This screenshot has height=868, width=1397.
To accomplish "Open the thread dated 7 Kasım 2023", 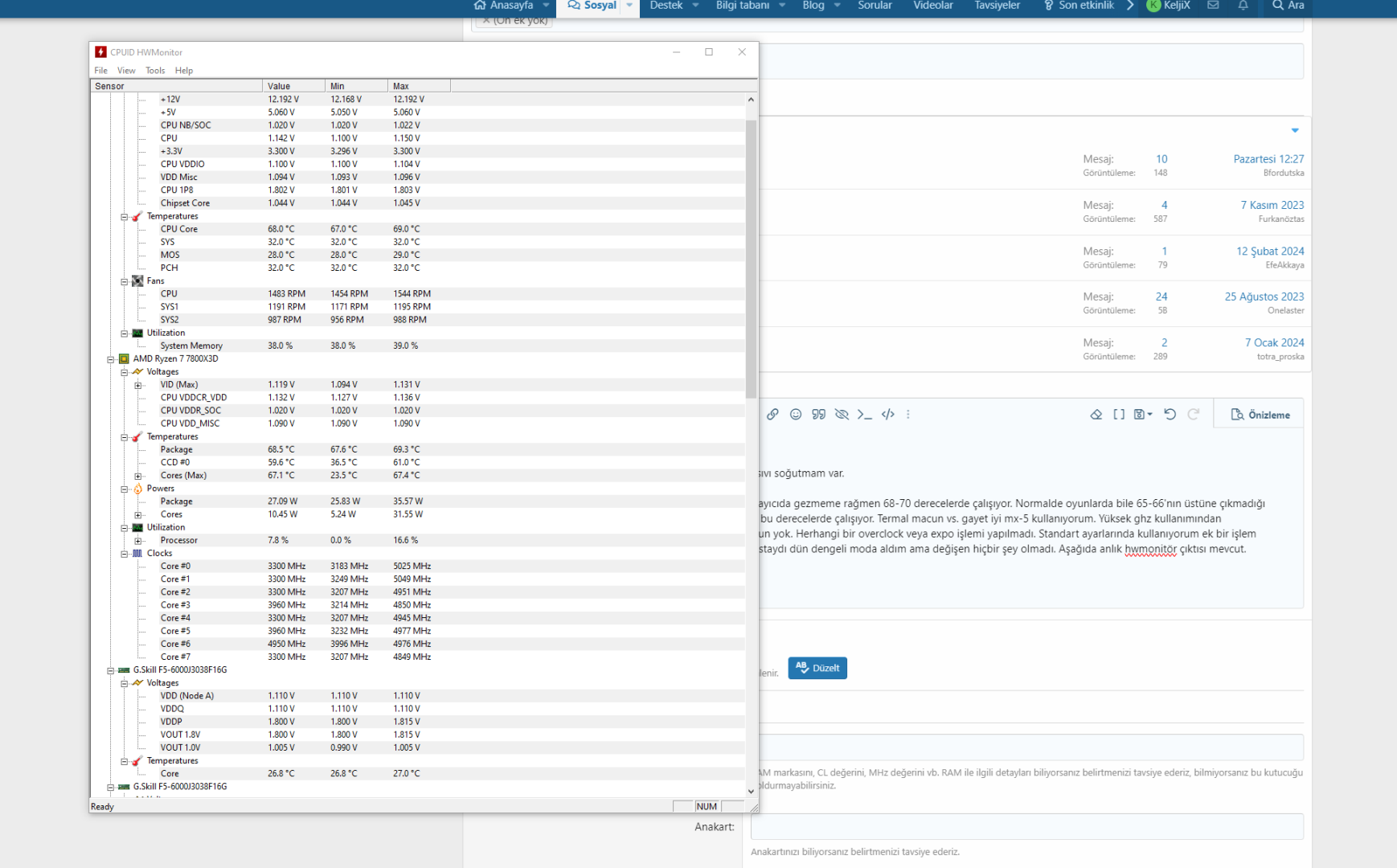I will click(1272, 205).
